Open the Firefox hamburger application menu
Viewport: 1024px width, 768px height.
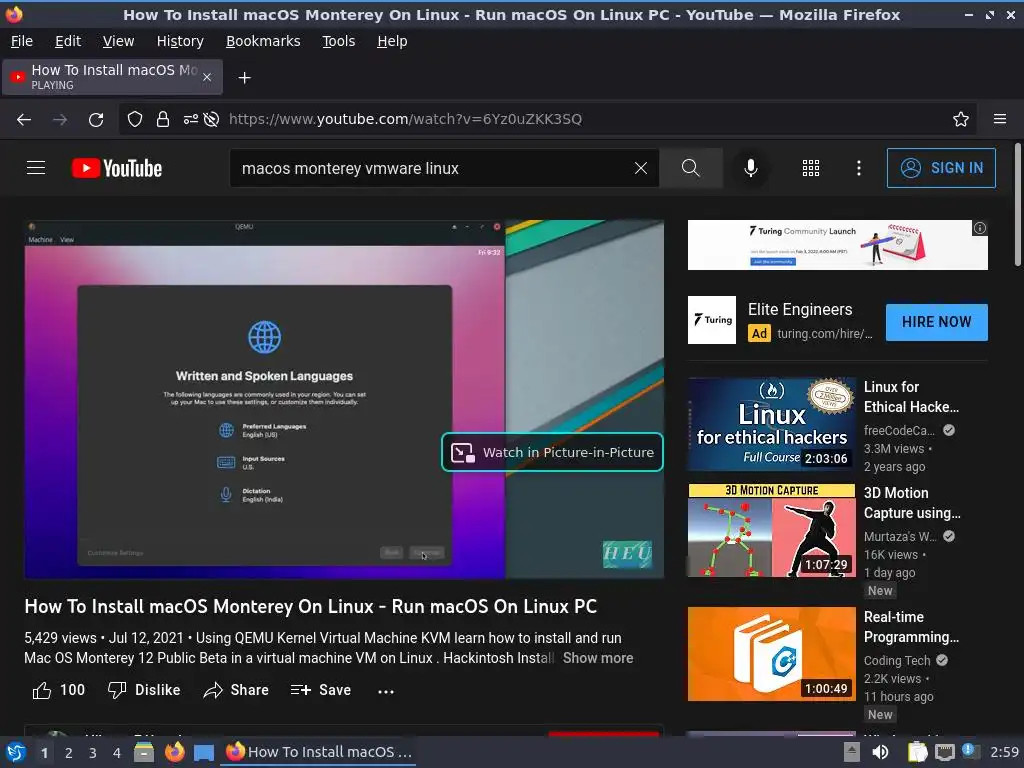tap(1000, 119)
